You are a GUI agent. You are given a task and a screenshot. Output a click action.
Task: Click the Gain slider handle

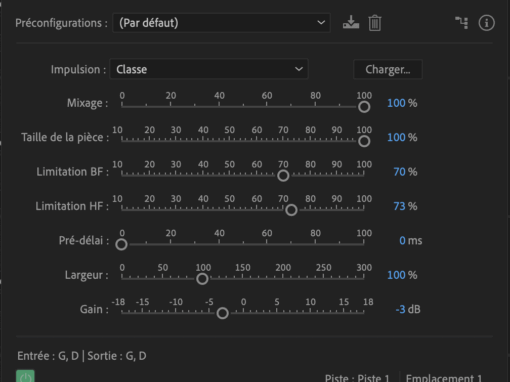point(222,313)
